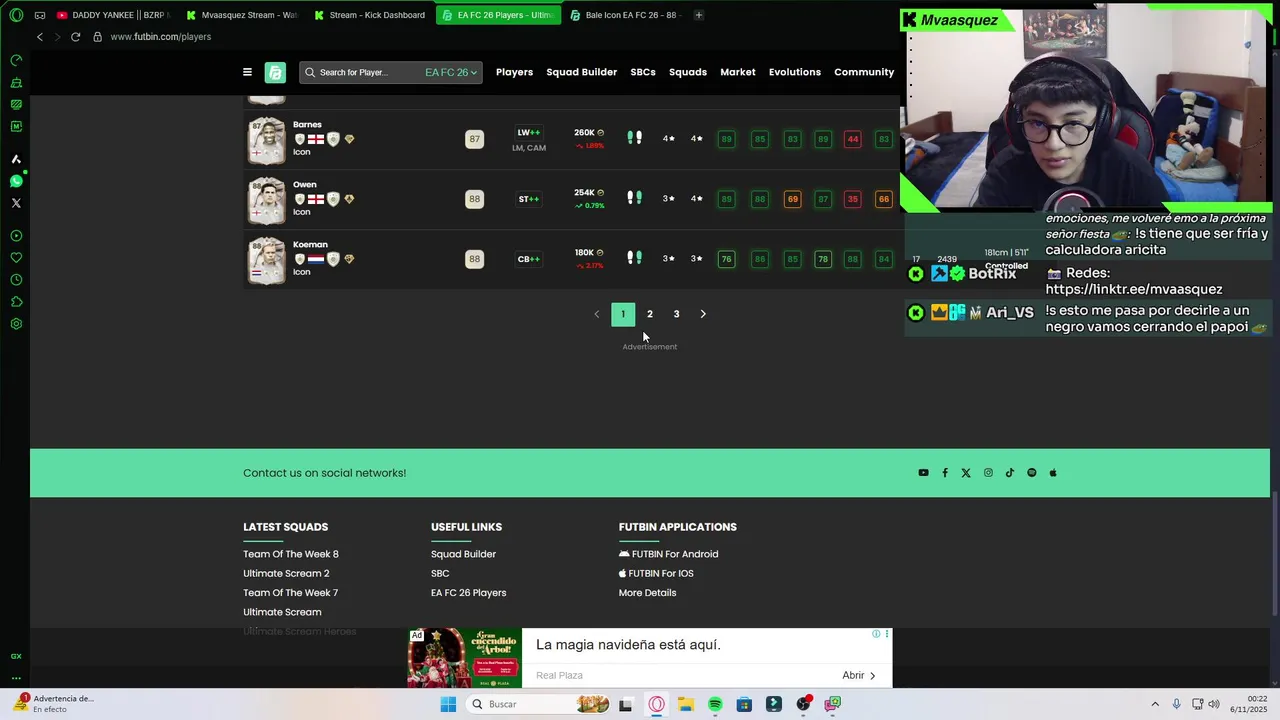
Task: Open Opera sidebar bookmarks heart
Action: pyautogui.click(x=16, y=258)
